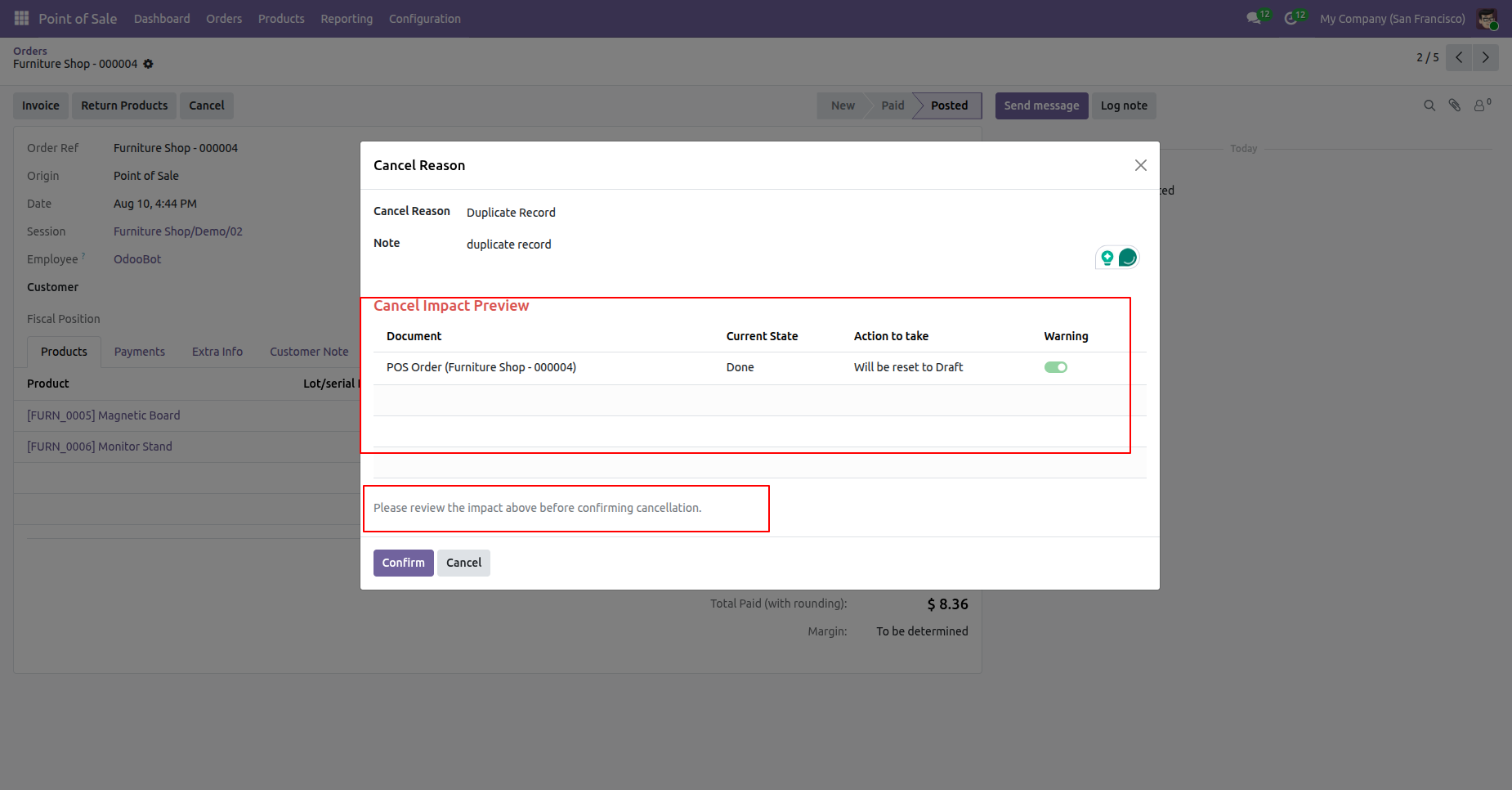Click the teal lightbulb suggestion icon
The height and width of the screenshot is (790, 1512).
tap(1107, 258)
